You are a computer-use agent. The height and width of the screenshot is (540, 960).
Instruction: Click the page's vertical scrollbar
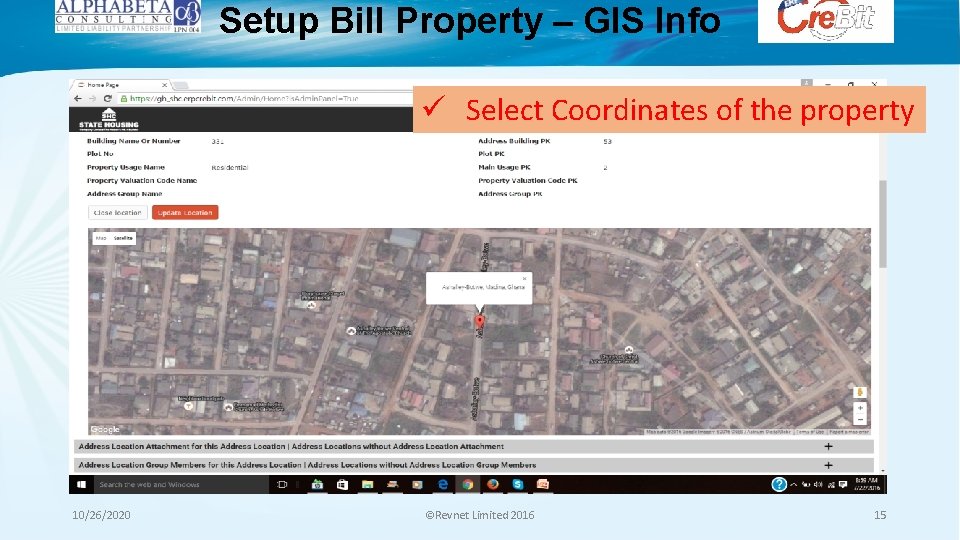(x=882, y=223)
